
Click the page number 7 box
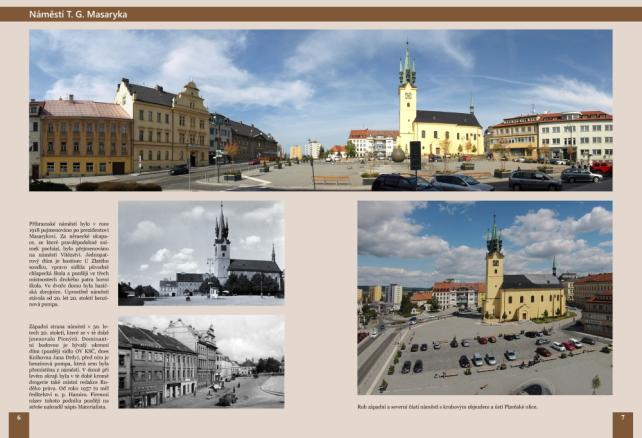pos(622,418)
